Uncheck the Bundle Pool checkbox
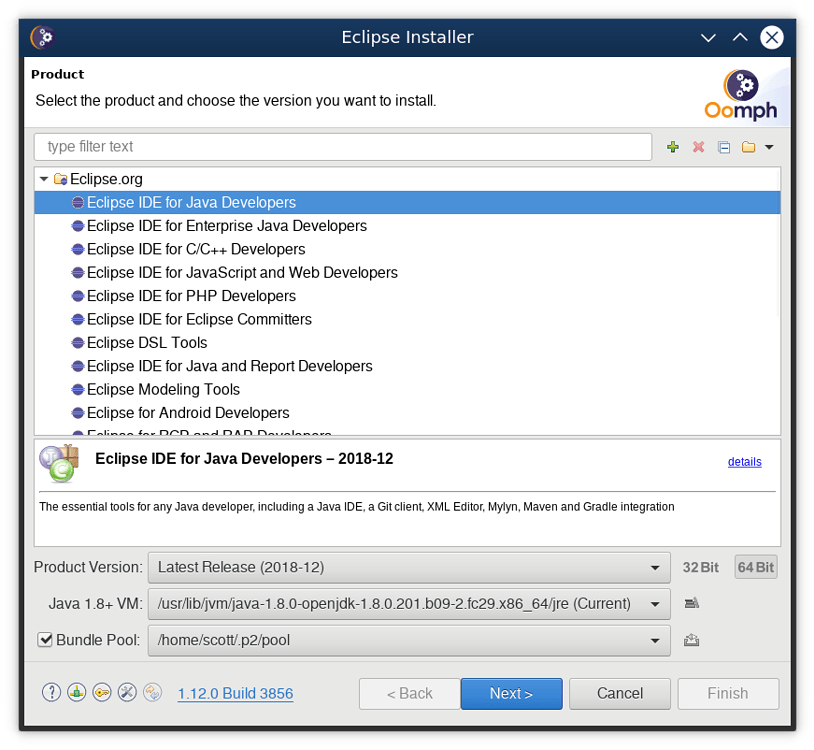The image size is (814, 750). [x=45, y=639]
